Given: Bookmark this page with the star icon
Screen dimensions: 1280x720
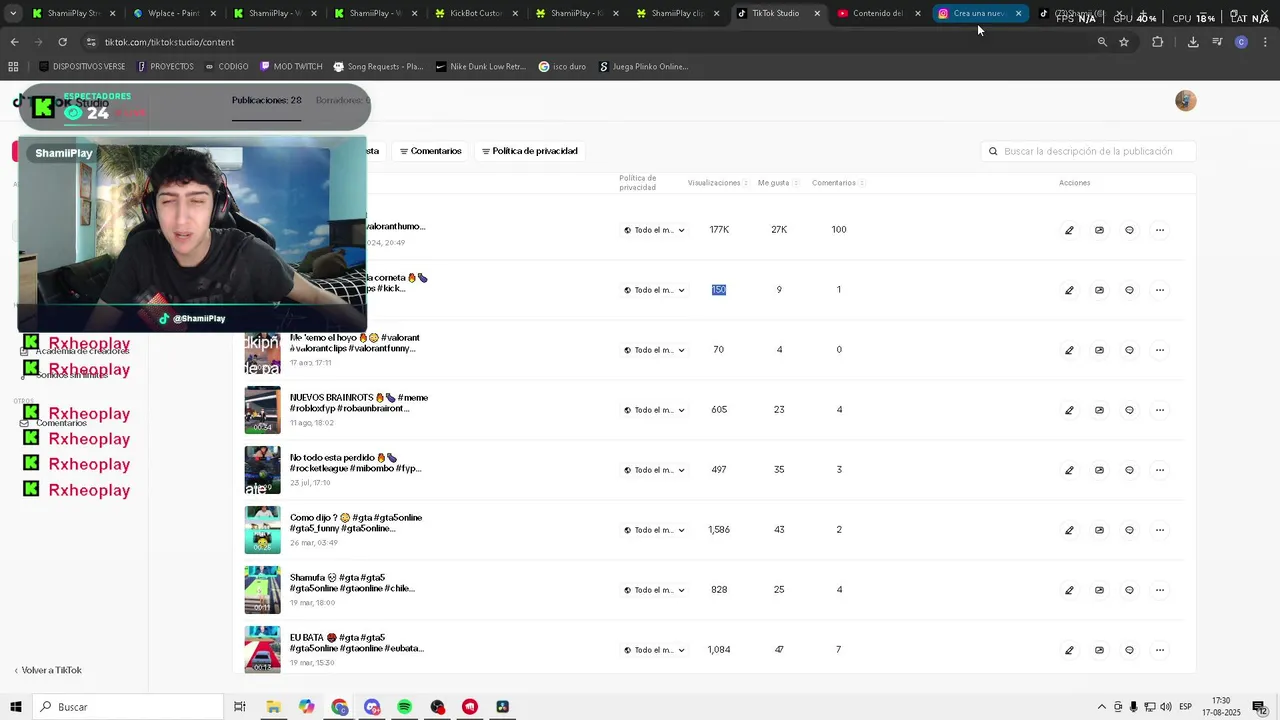Looking at the screenshot, I should [x=1124, y=42].
